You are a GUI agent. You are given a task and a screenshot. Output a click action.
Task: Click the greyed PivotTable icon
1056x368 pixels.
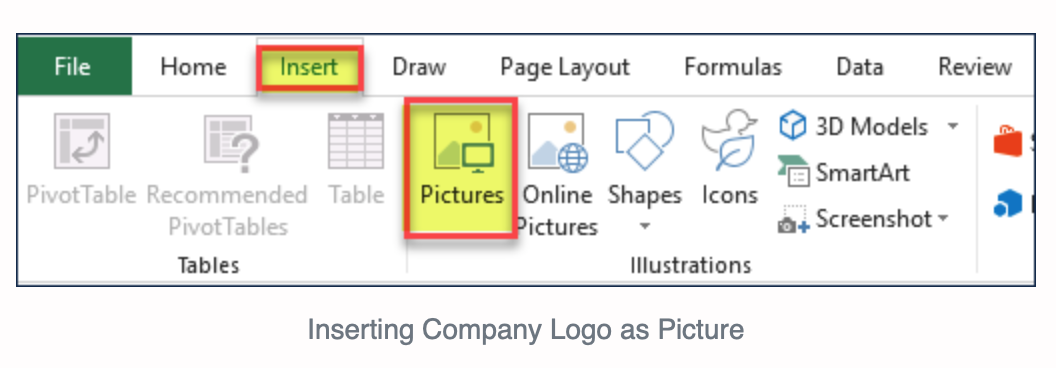tap(81, 141)
